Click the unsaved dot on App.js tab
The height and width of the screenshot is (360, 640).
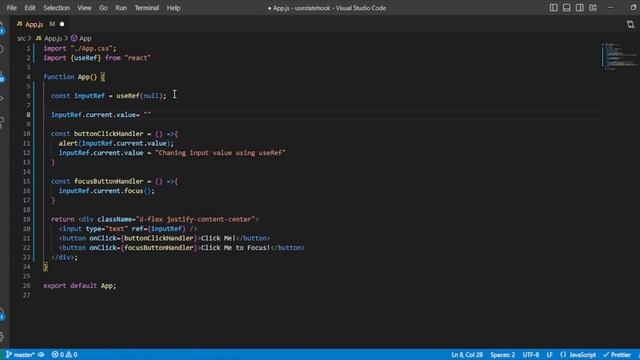[62, 24]
